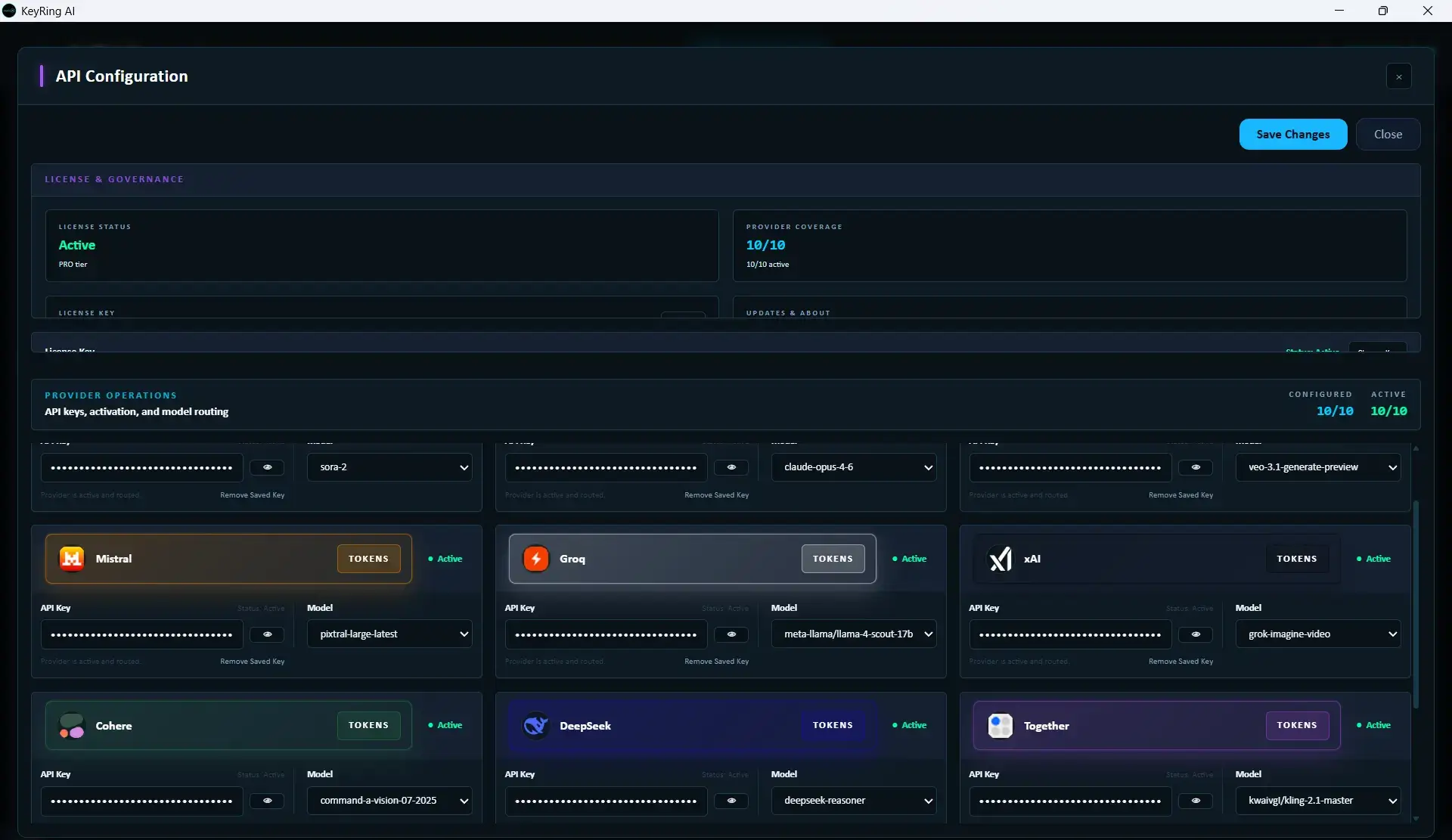Click the '10/10 active' provider coverage text
Image resolution: width=1452 pixels, height=840 pixels.
[x=768, y=265]
